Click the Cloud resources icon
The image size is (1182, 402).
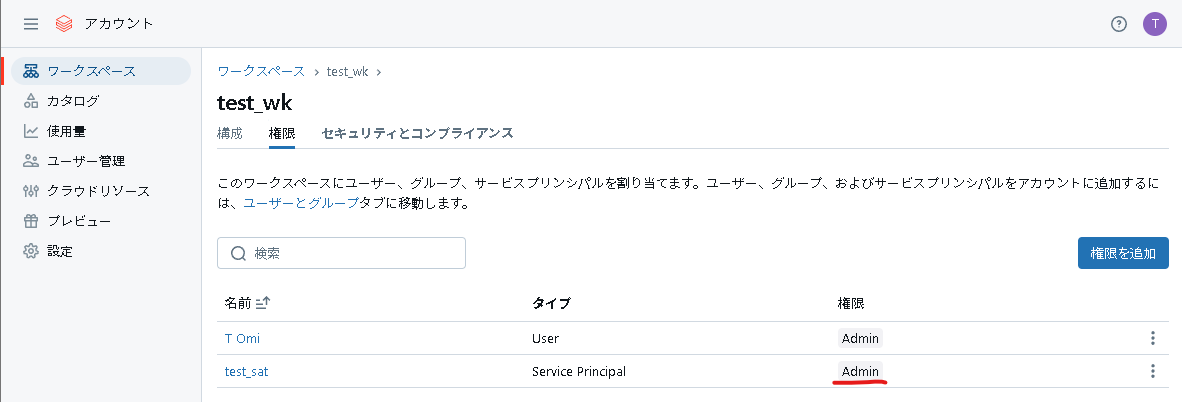pos(31,191)
